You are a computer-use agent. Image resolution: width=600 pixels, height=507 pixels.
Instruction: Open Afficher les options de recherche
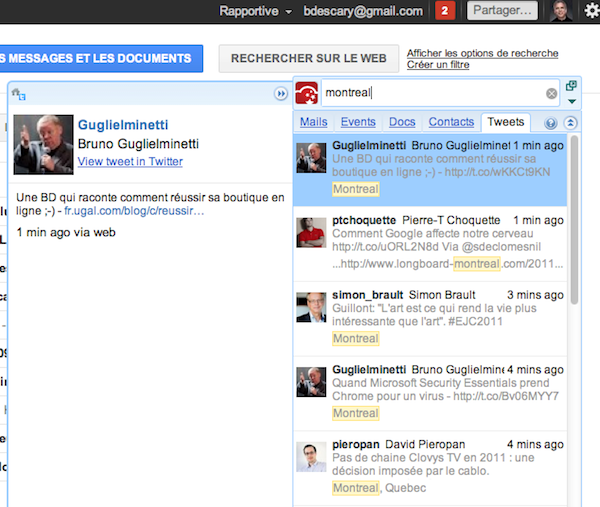[482, 53]
